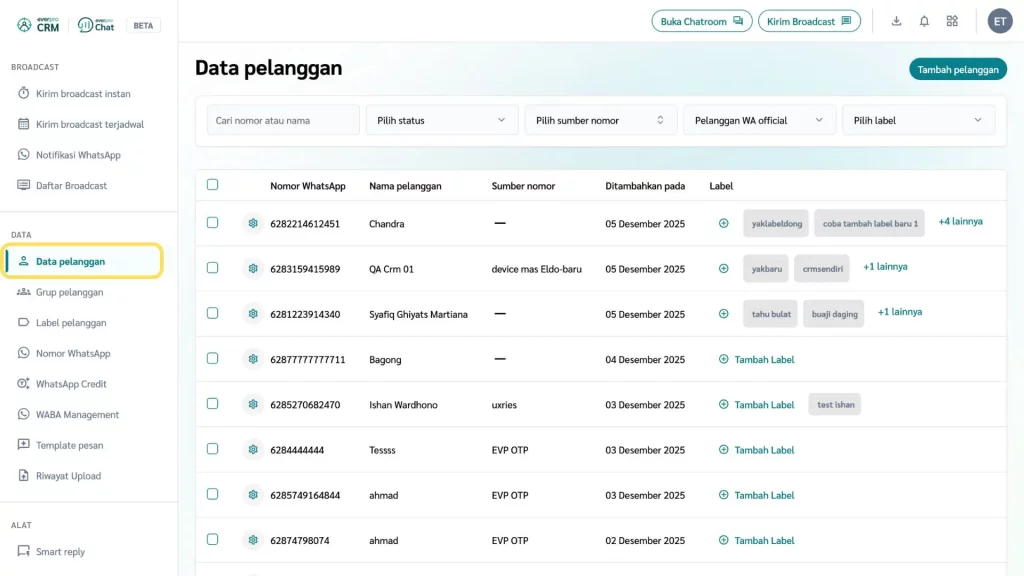The image size is (1024, 576).
Task: Open the notification bell icon
Action: pyautogui.click(x=924, y=21)
